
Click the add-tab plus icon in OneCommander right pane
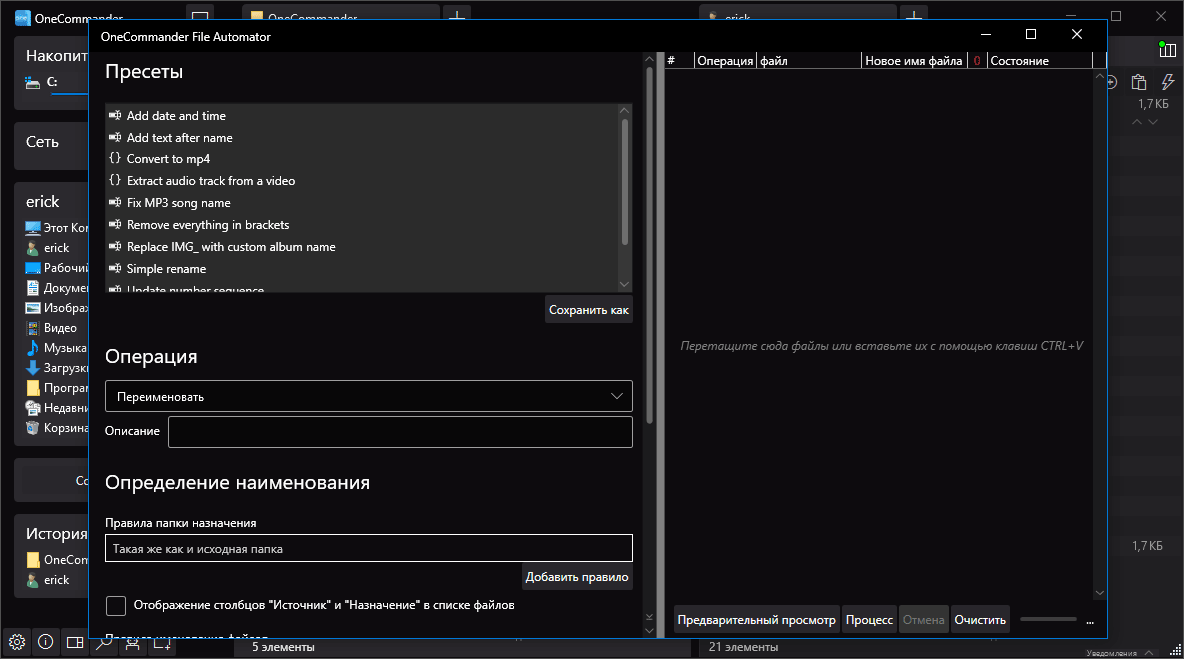coord(914,15)
